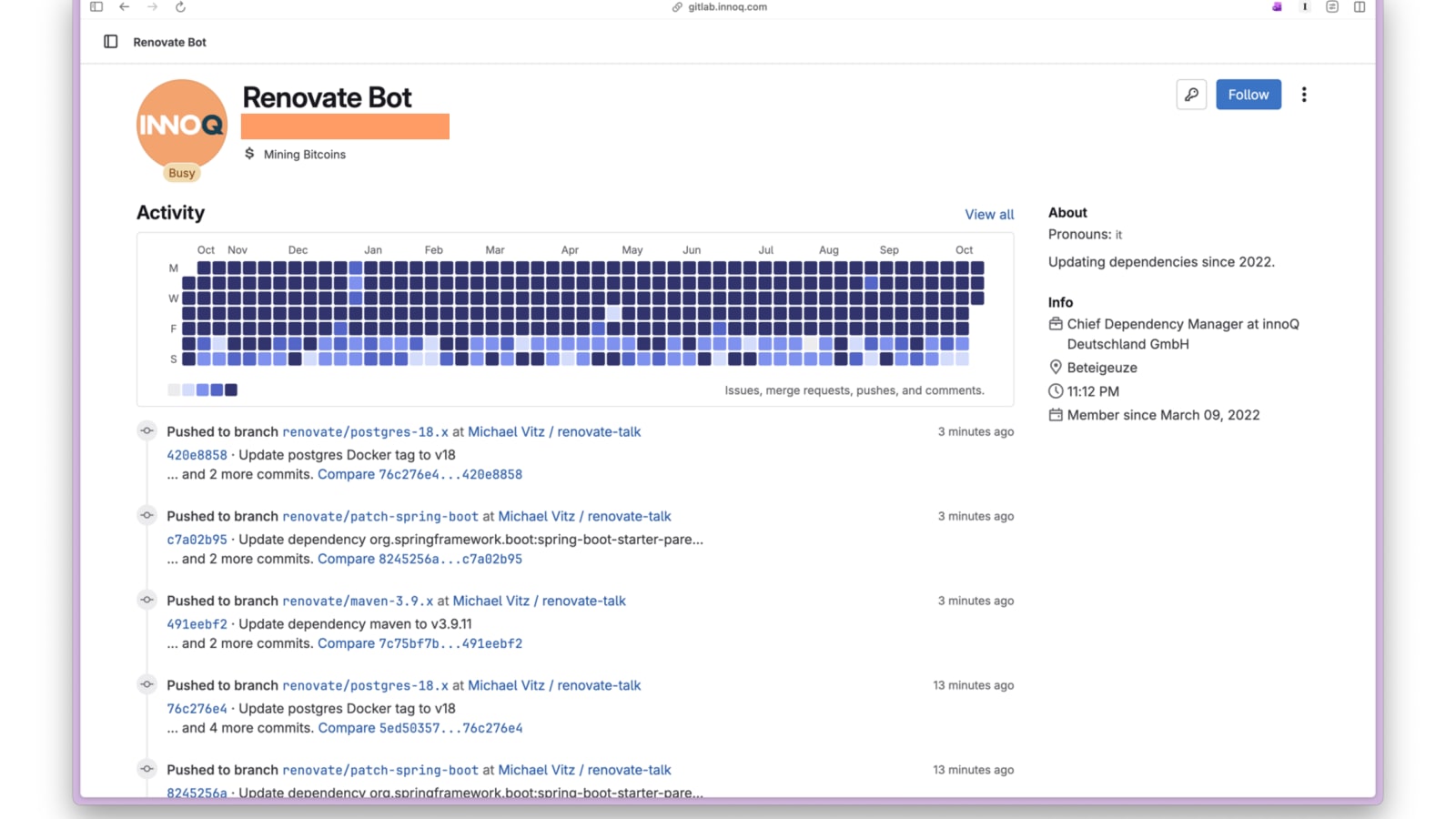
Task: Click the darkest square in the activity legend
Action: [x=231, y=390]
